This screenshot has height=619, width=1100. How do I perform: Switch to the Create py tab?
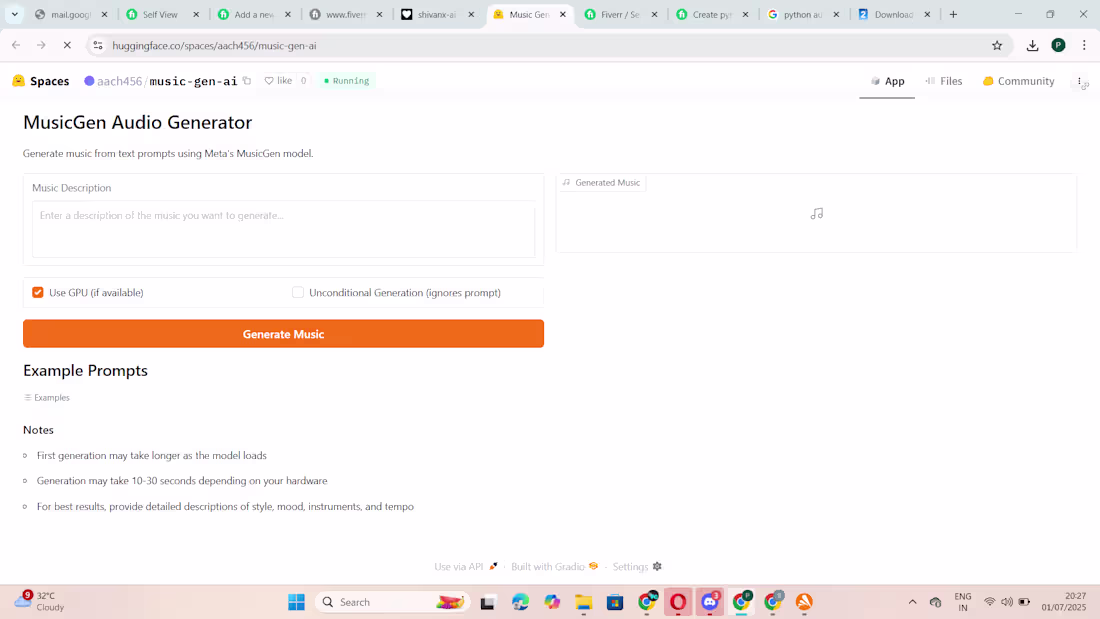pyautogui.click(x=711, y=14)
